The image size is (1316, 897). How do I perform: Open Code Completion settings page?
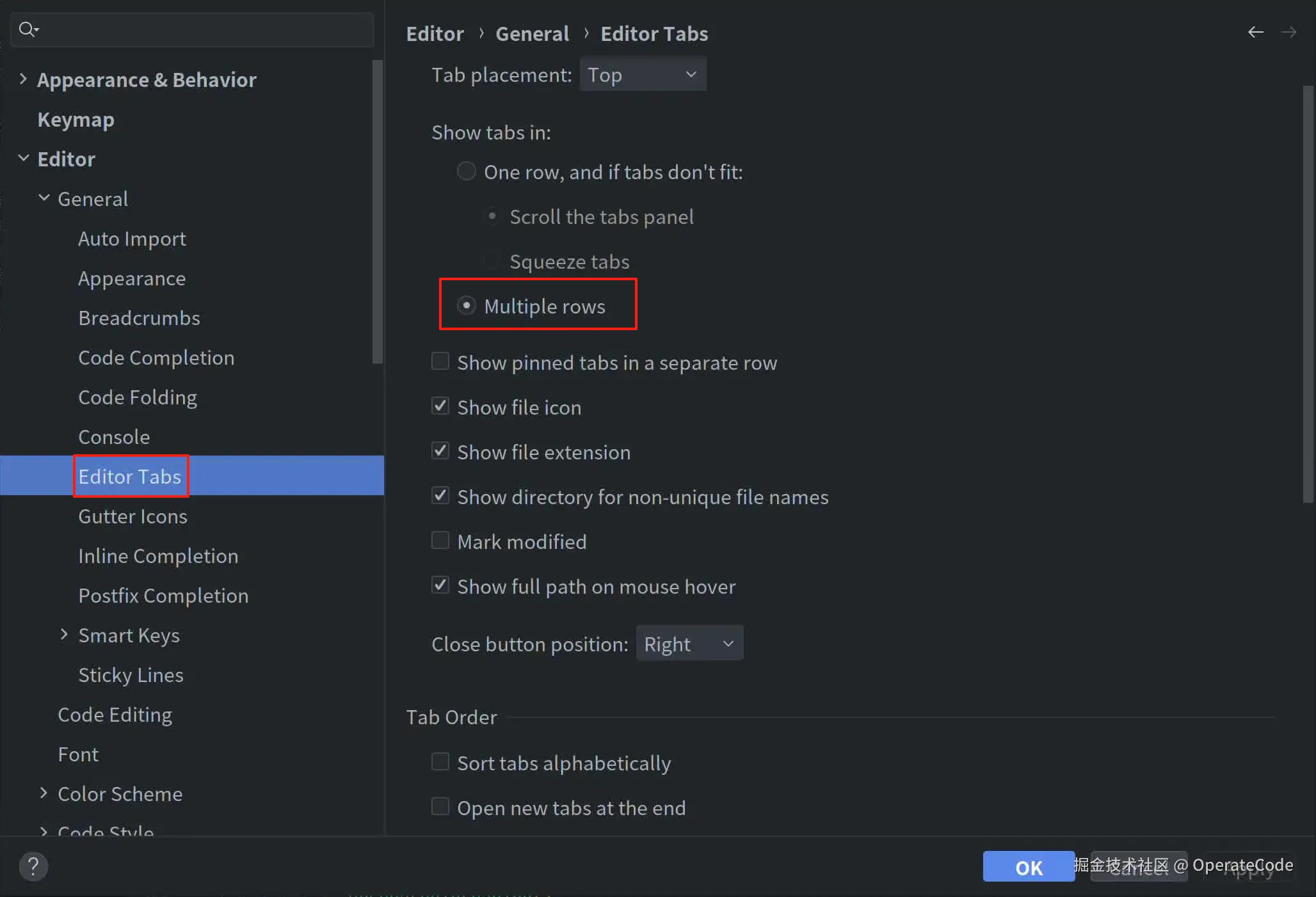[x=156, y=358]
